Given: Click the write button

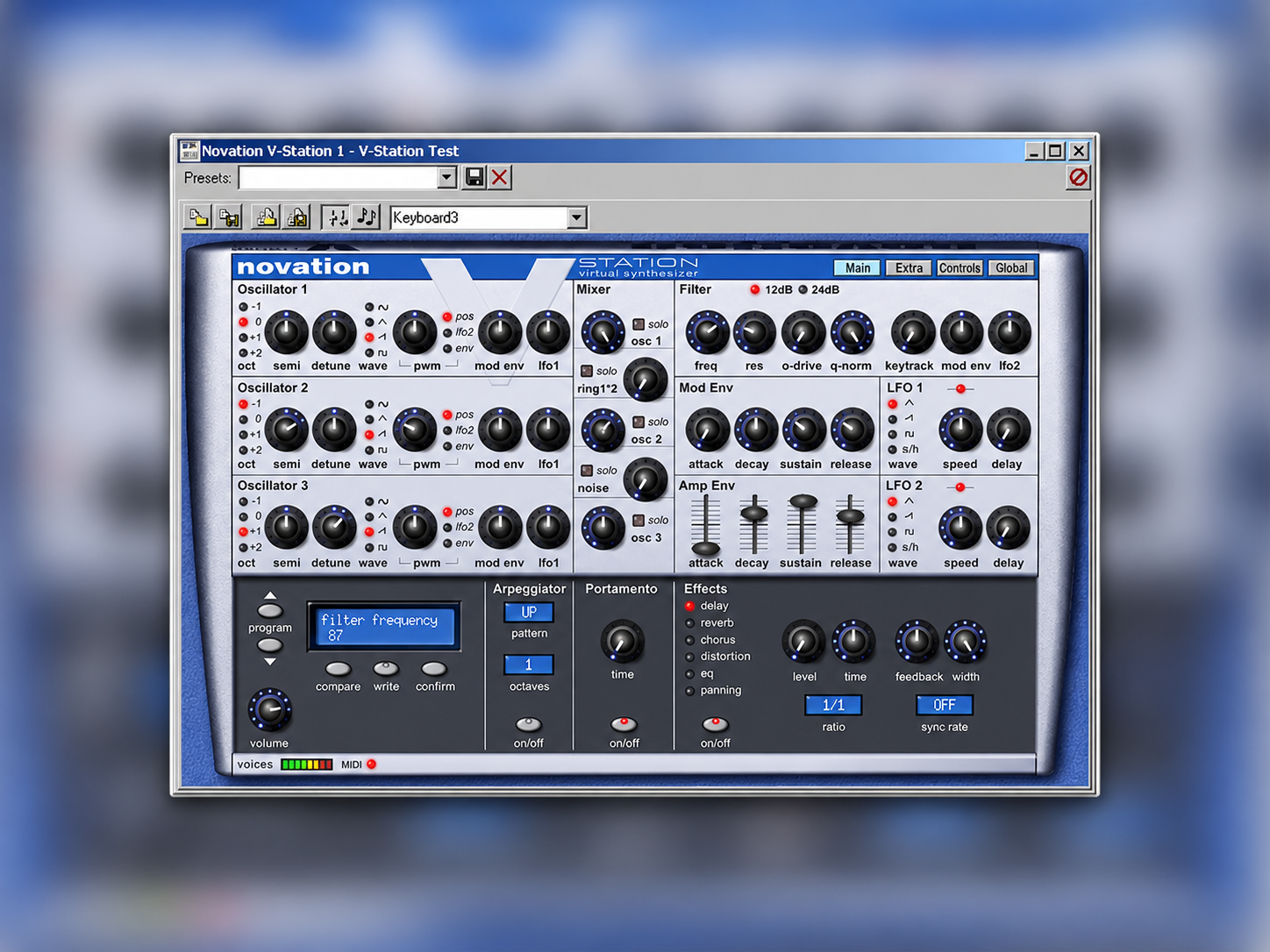Looking at the screenshot, I should click(386, 669).
